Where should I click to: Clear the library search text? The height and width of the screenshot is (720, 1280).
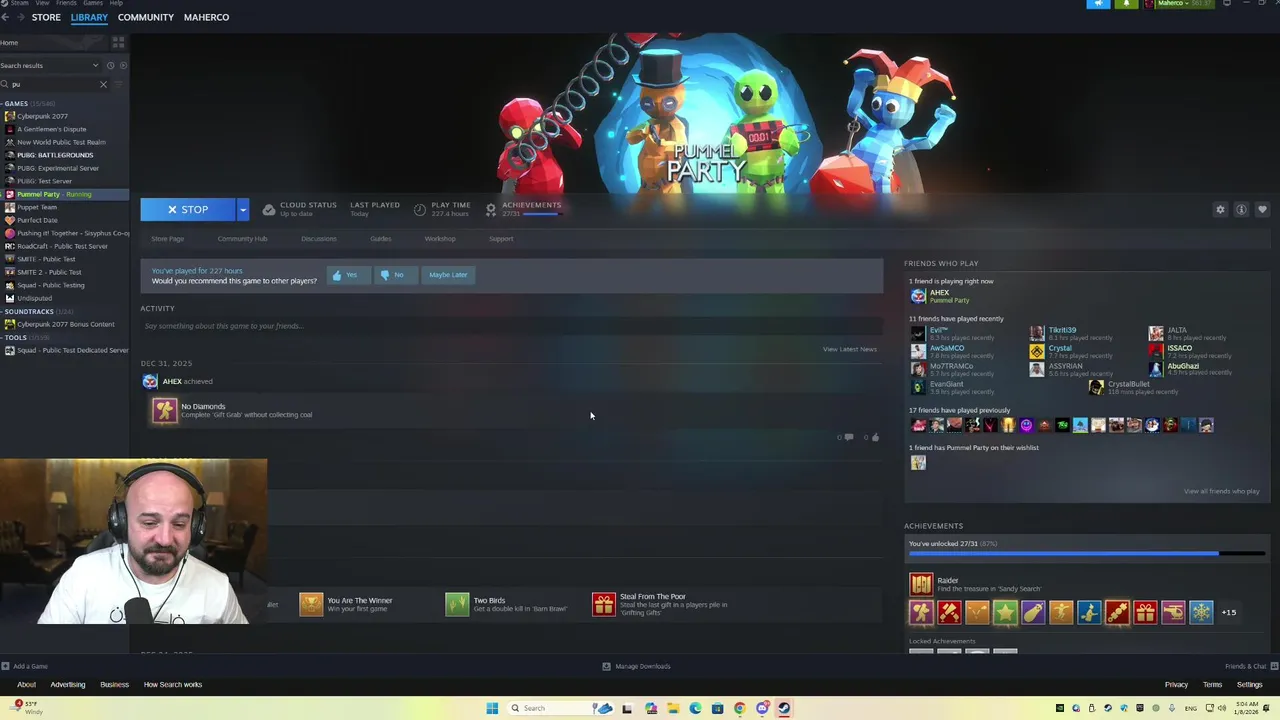click(103, 84)
